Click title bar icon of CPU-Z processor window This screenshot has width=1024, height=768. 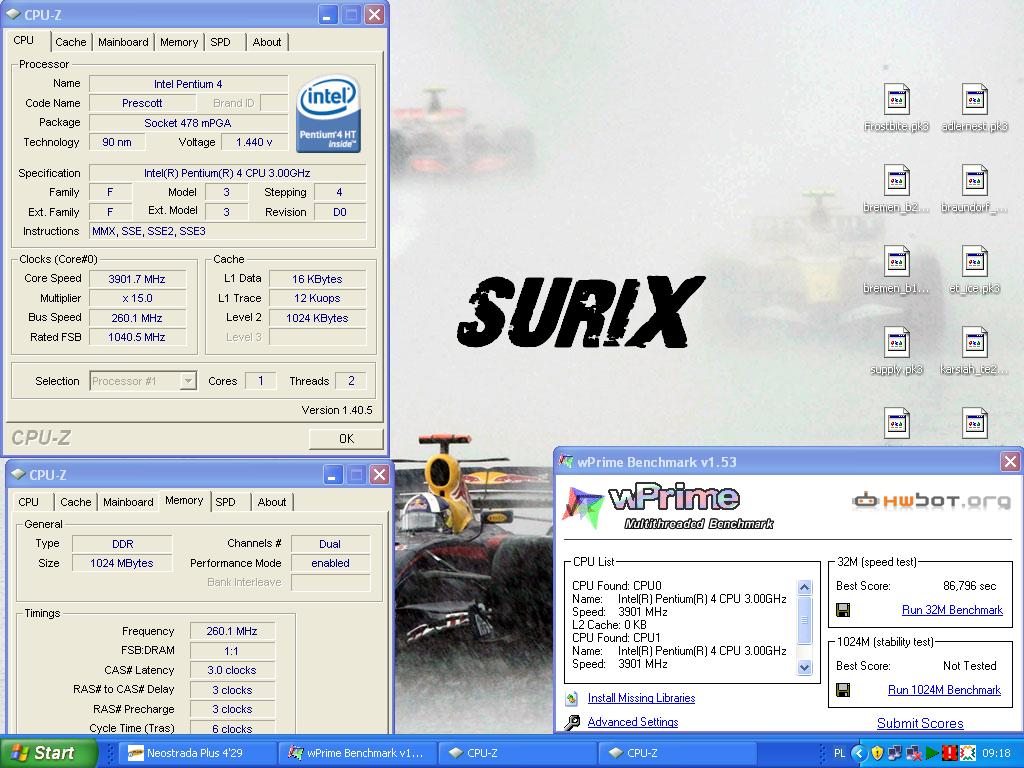13,14
